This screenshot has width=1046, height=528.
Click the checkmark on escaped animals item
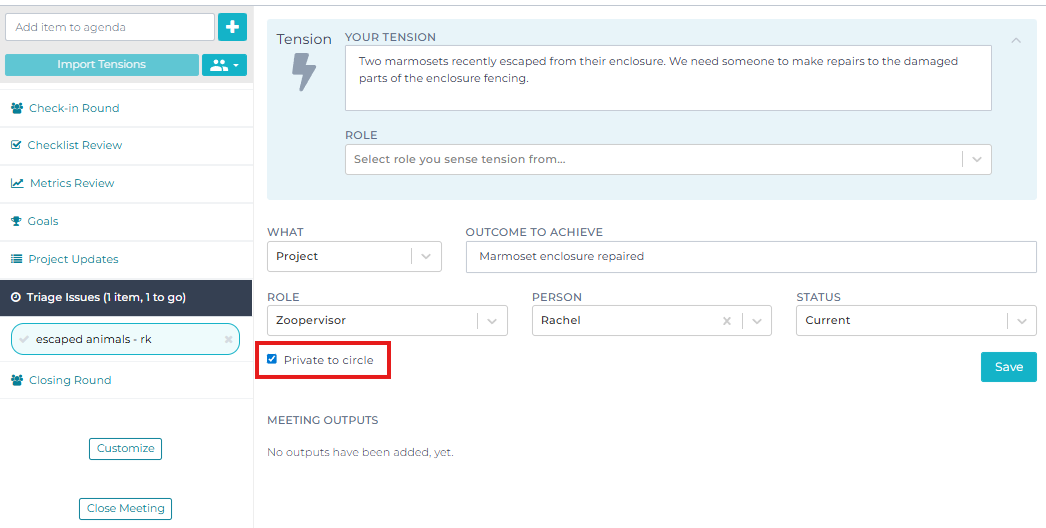(x=24, y=340)
